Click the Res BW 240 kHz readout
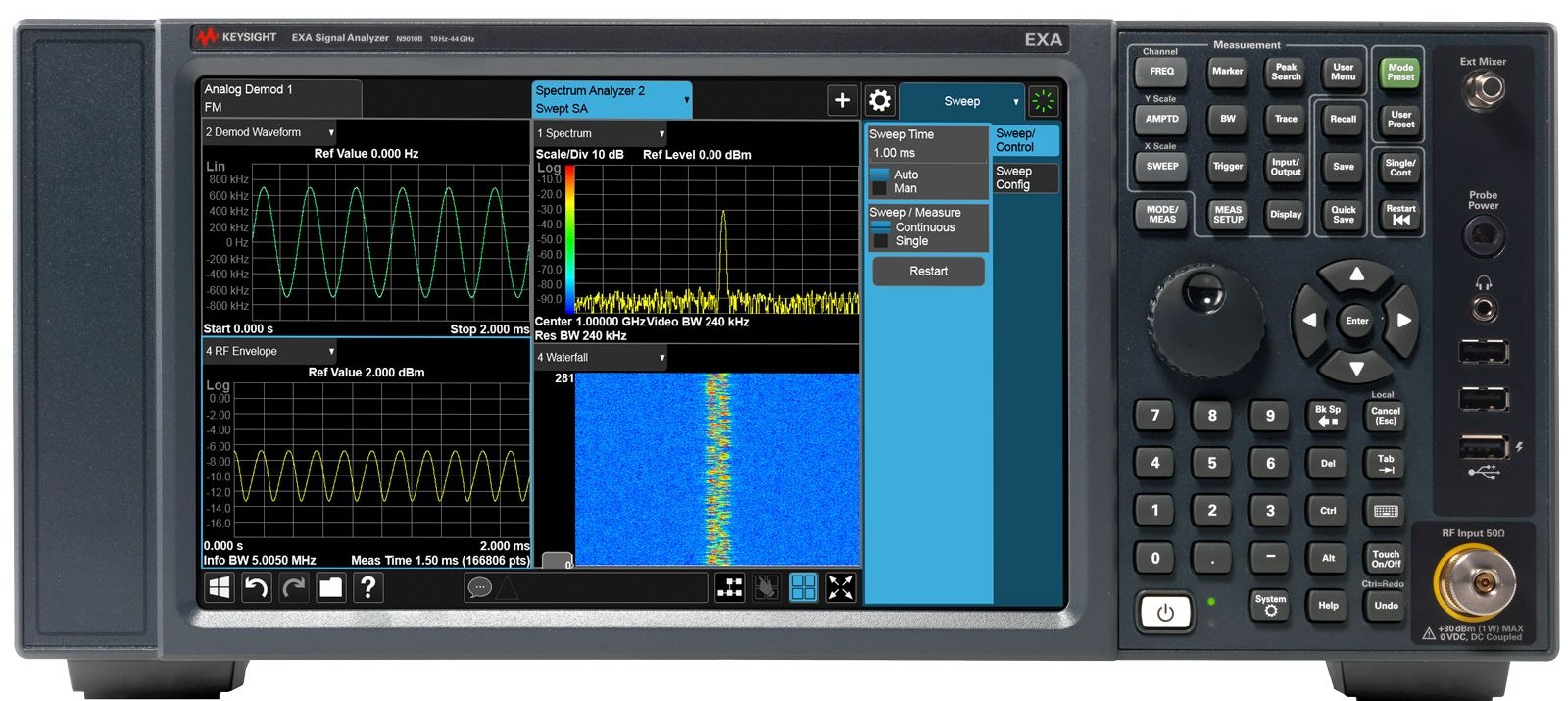This screenshot has width=1568, height=701. (x=581, y=336)
